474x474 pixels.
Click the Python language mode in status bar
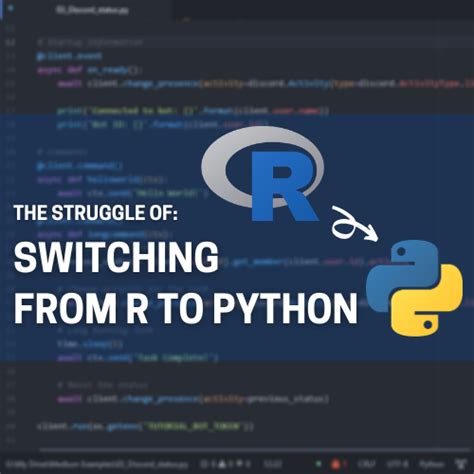pyautogui.click(x=432, y=464)
